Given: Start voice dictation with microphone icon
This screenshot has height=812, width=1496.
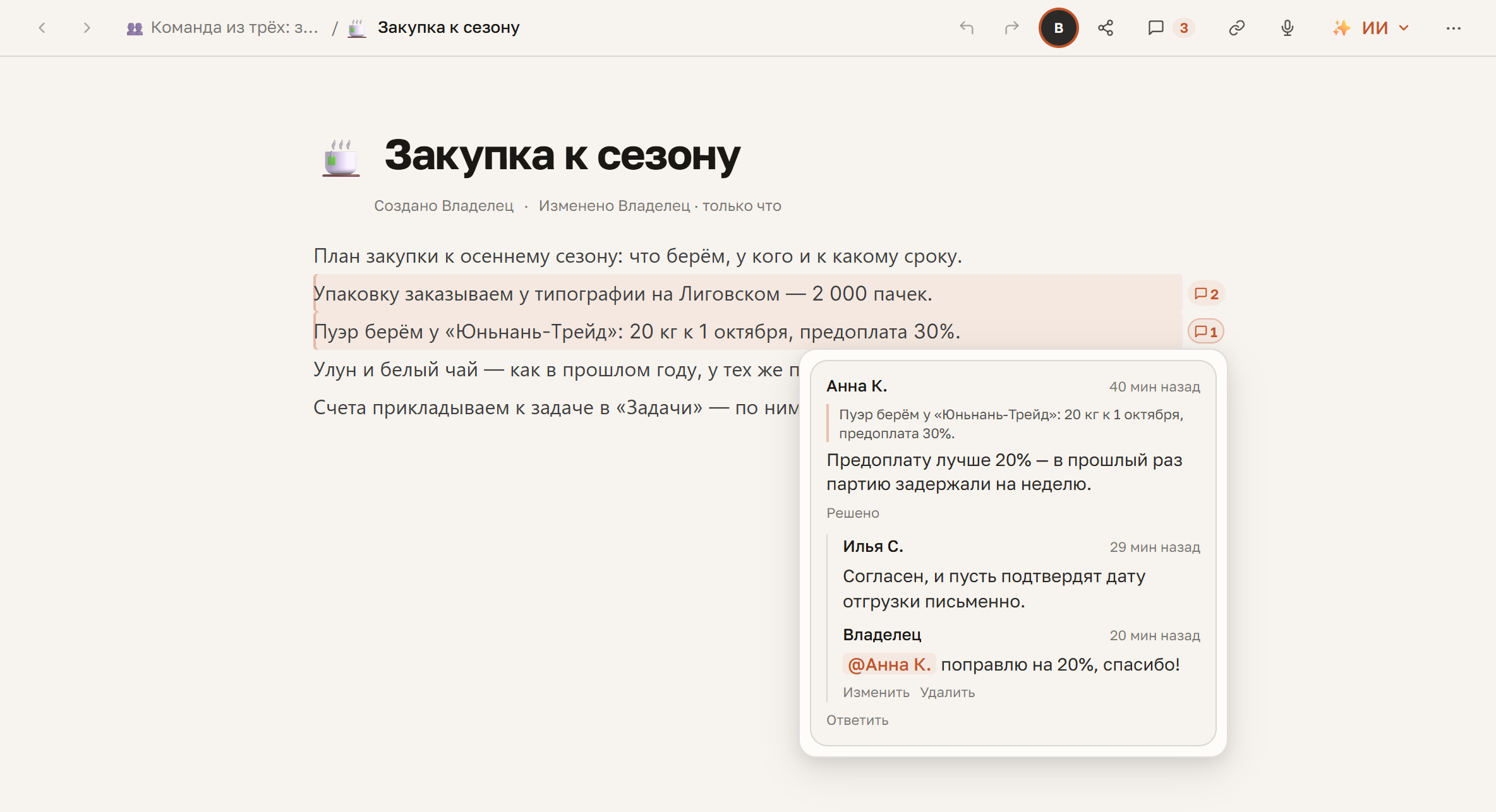Looking at the screenshot, I should point(1288,28).
